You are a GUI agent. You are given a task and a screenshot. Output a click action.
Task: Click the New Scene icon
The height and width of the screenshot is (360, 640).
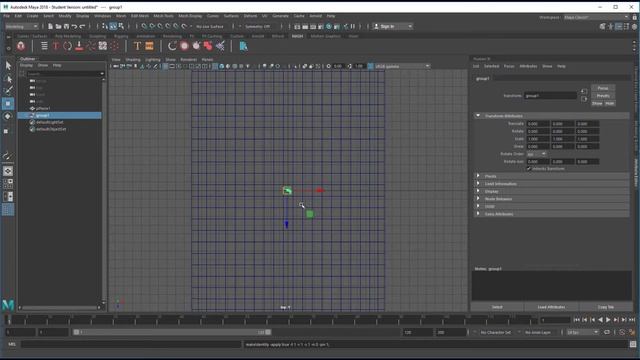coord(50,26)
